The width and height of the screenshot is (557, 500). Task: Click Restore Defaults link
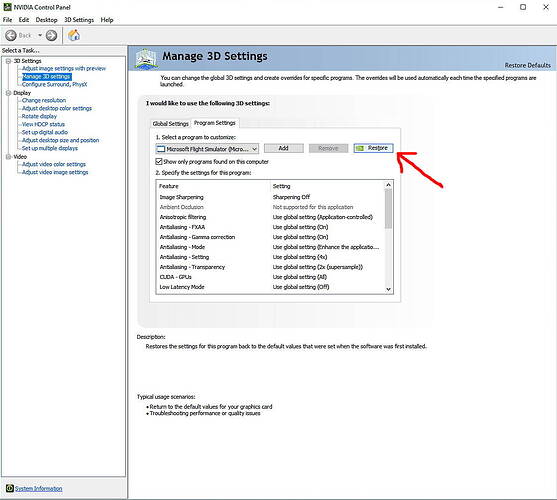(528, 65)
